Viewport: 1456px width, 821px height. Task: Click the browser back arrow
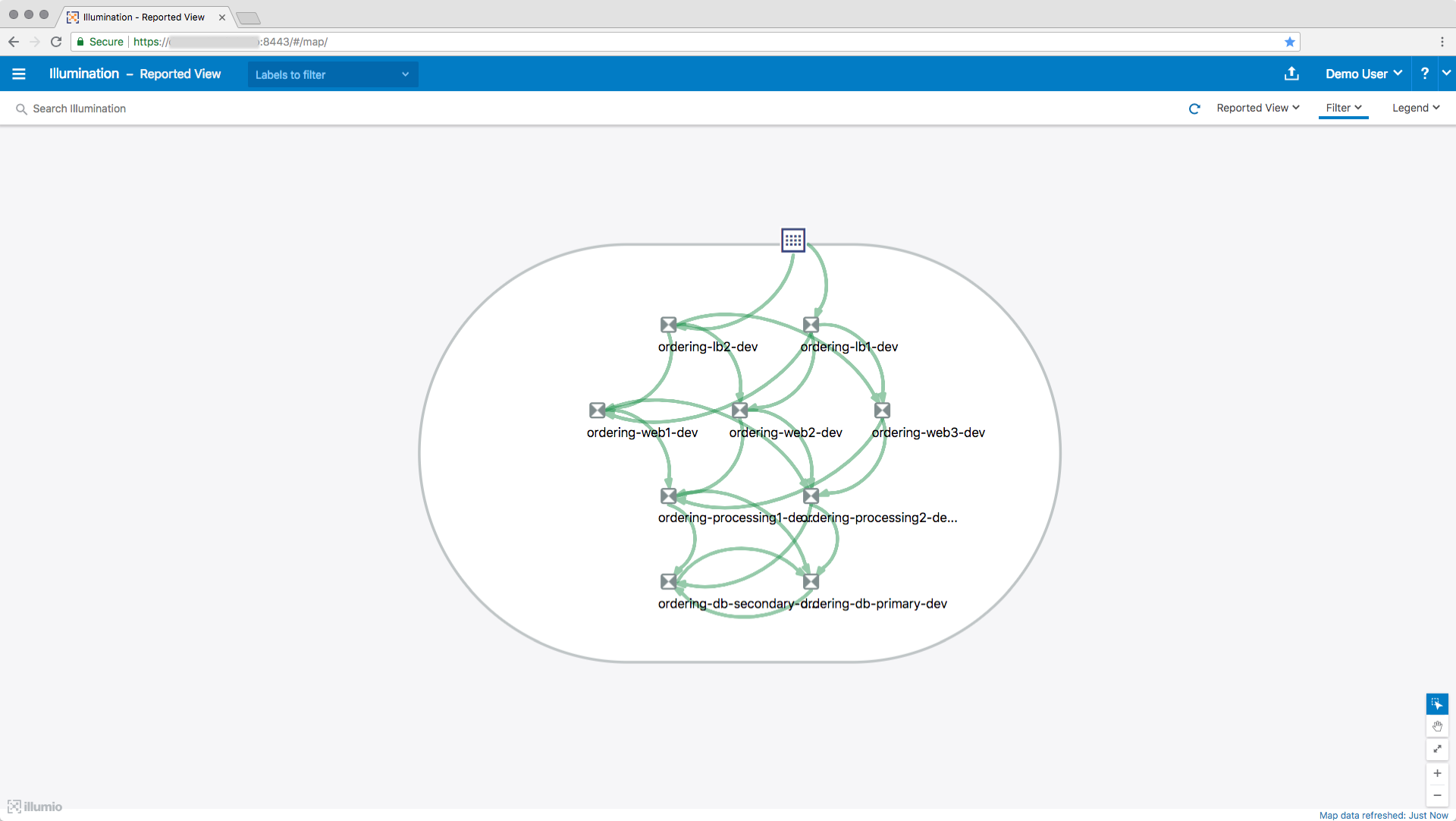[14, 42]
